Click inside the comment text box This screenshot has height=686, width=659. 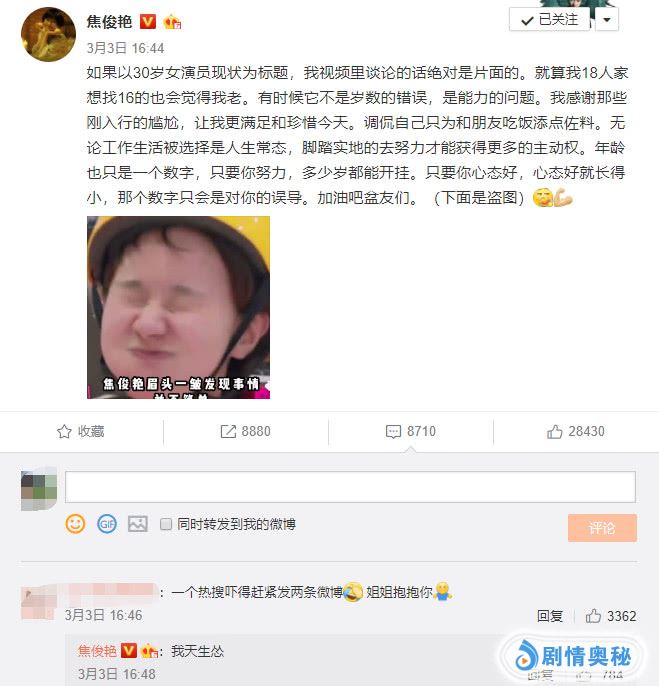(x=350, y=487)
